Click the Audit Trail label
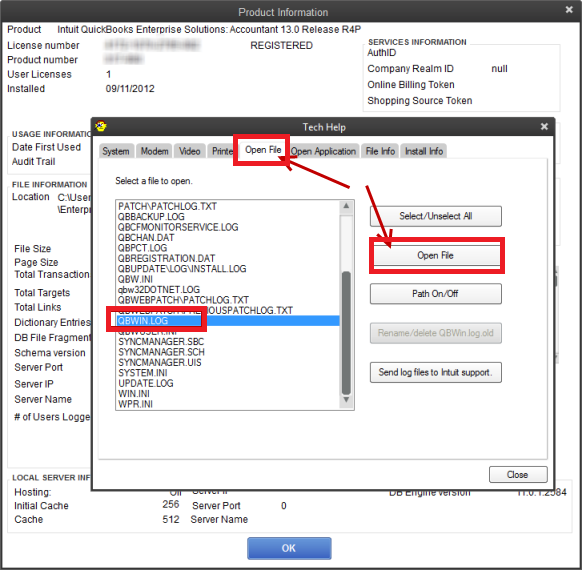 (x=33, y=161)
